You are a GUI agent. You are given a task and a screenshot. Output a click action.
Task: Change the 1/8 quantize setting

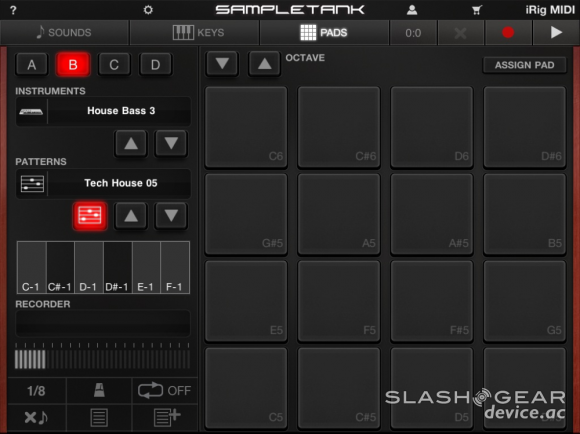coord(36,391)
